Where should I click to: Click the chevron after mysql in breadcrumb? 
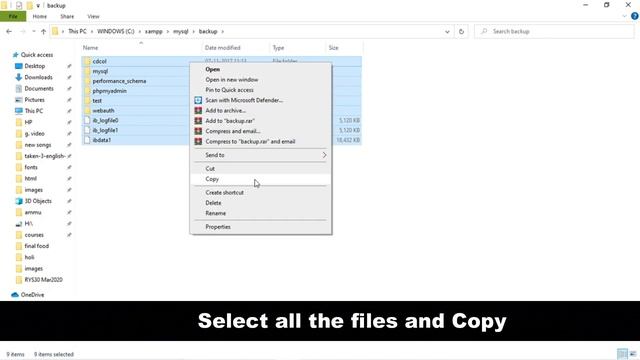pos(193,31)
